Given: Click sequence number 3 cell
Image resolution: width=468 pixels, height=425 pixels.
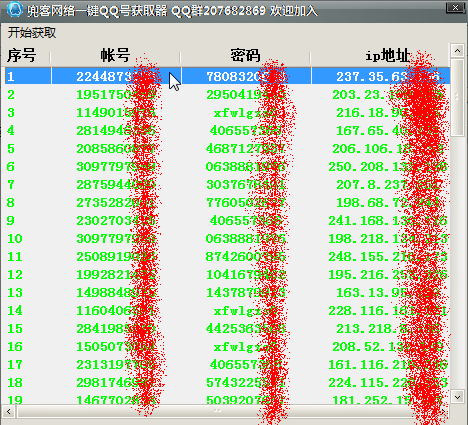Looking at the screenshot, I should 11,113.
